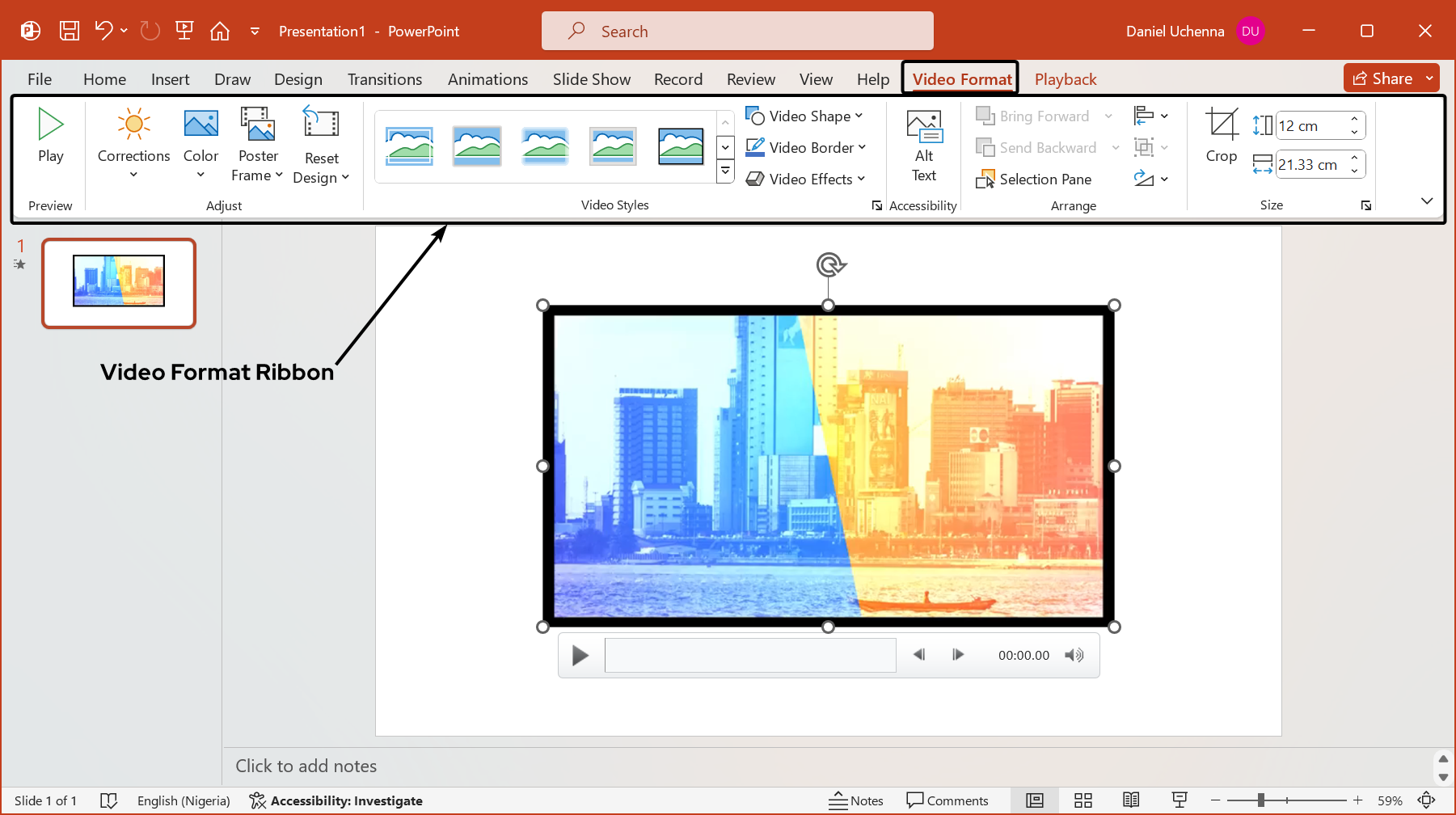Viewport: 1456px width, 815px height.
Task: Open Comments from the status bar
Action: pyautogui.click(x=947, y=800)
